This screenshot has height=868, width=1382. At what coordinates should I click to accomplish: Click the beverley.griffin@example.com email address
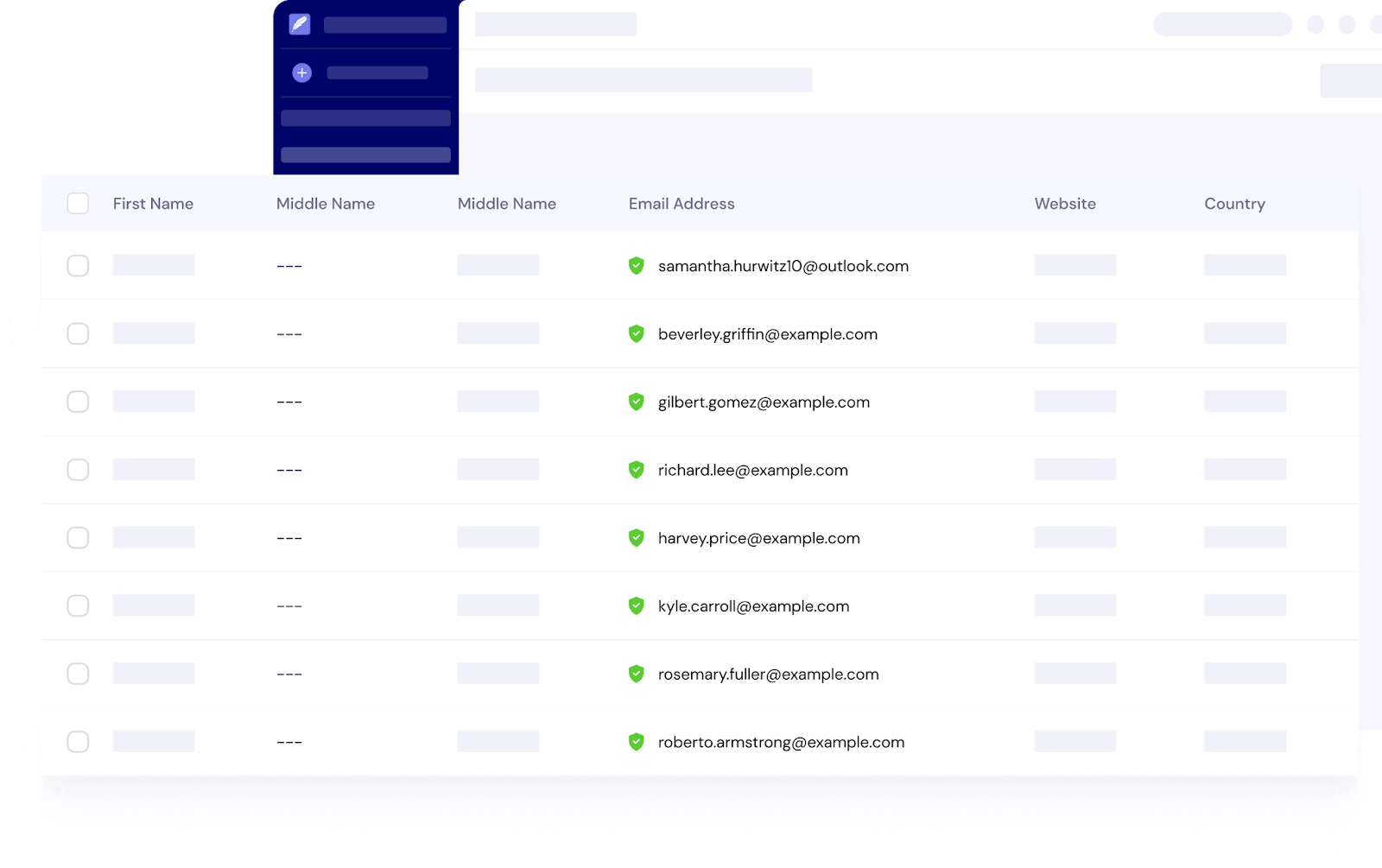[767, 333]
